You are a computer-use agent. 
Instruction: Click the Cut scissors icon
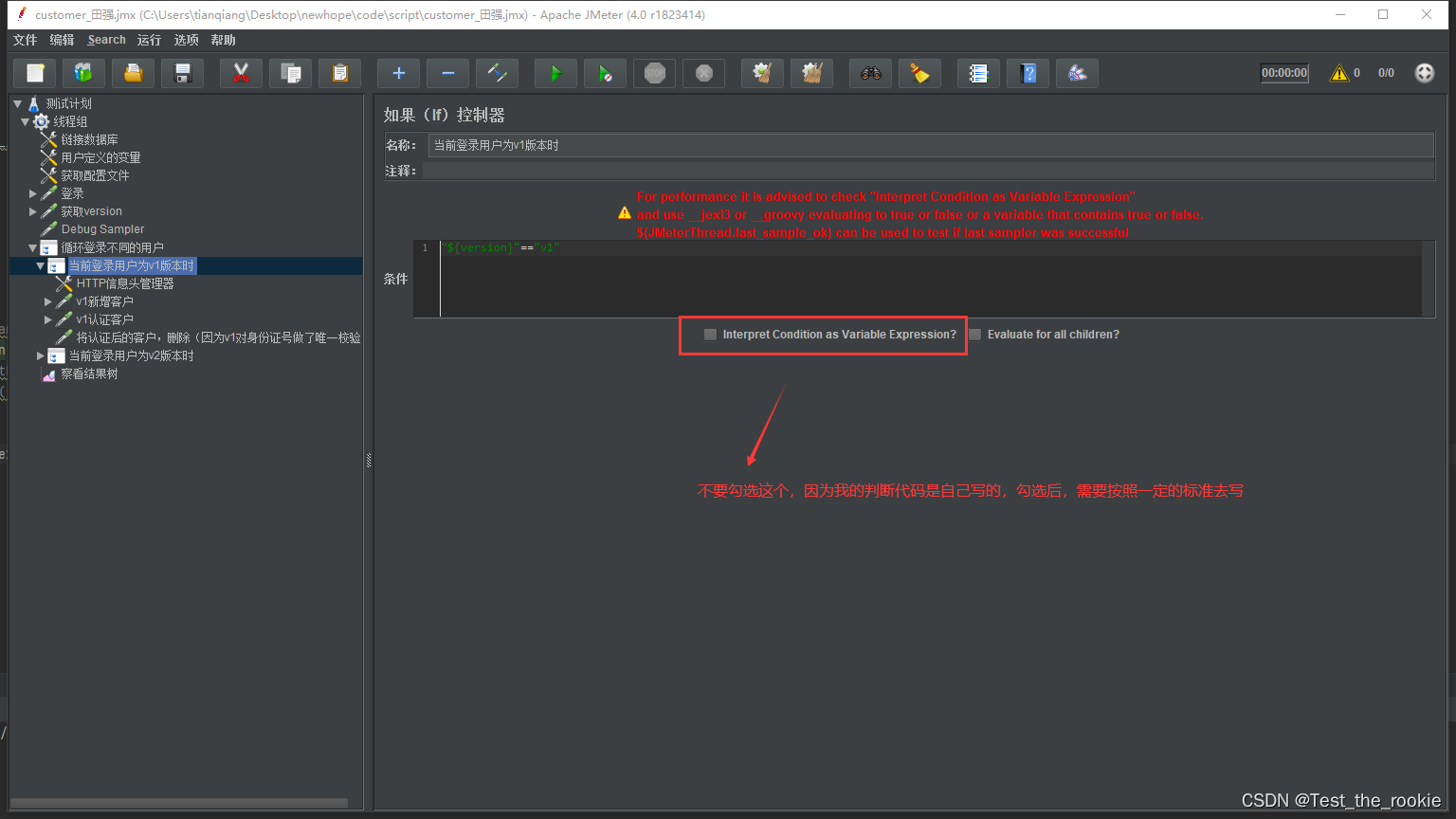(242, 73)
